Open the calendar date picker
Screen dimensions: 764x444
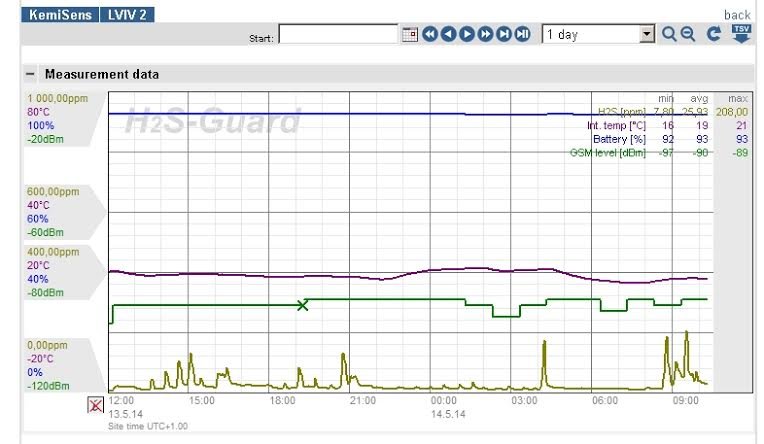pos(410,35)
